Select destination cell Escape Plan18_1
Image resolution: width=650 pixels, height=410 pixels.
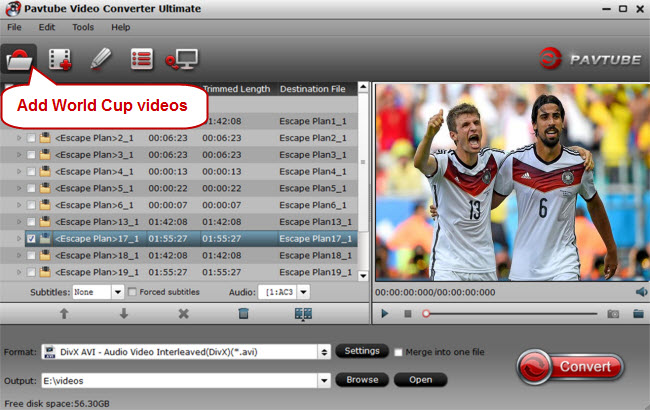tap(315, 255)
